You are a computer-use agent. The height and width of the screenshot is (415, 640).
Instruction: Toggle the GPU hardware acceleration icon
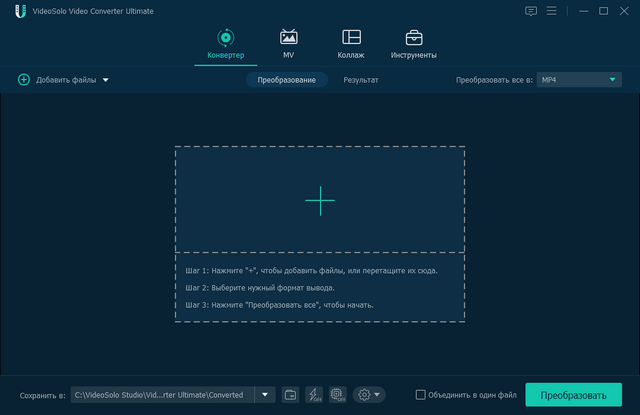pos(337,395)
